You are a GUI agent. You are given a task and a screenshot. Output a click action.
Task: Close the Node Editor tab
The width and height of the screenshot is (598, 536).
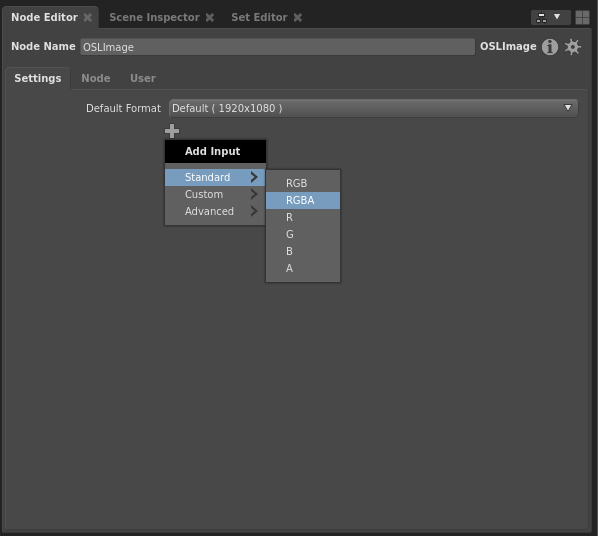tap(88, 18)
